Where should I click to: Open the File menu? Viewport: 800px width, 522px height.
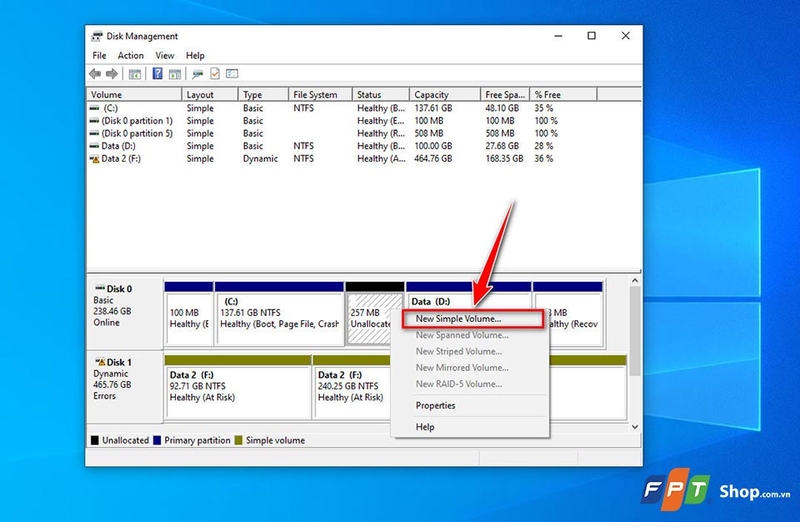click(99, 55)
